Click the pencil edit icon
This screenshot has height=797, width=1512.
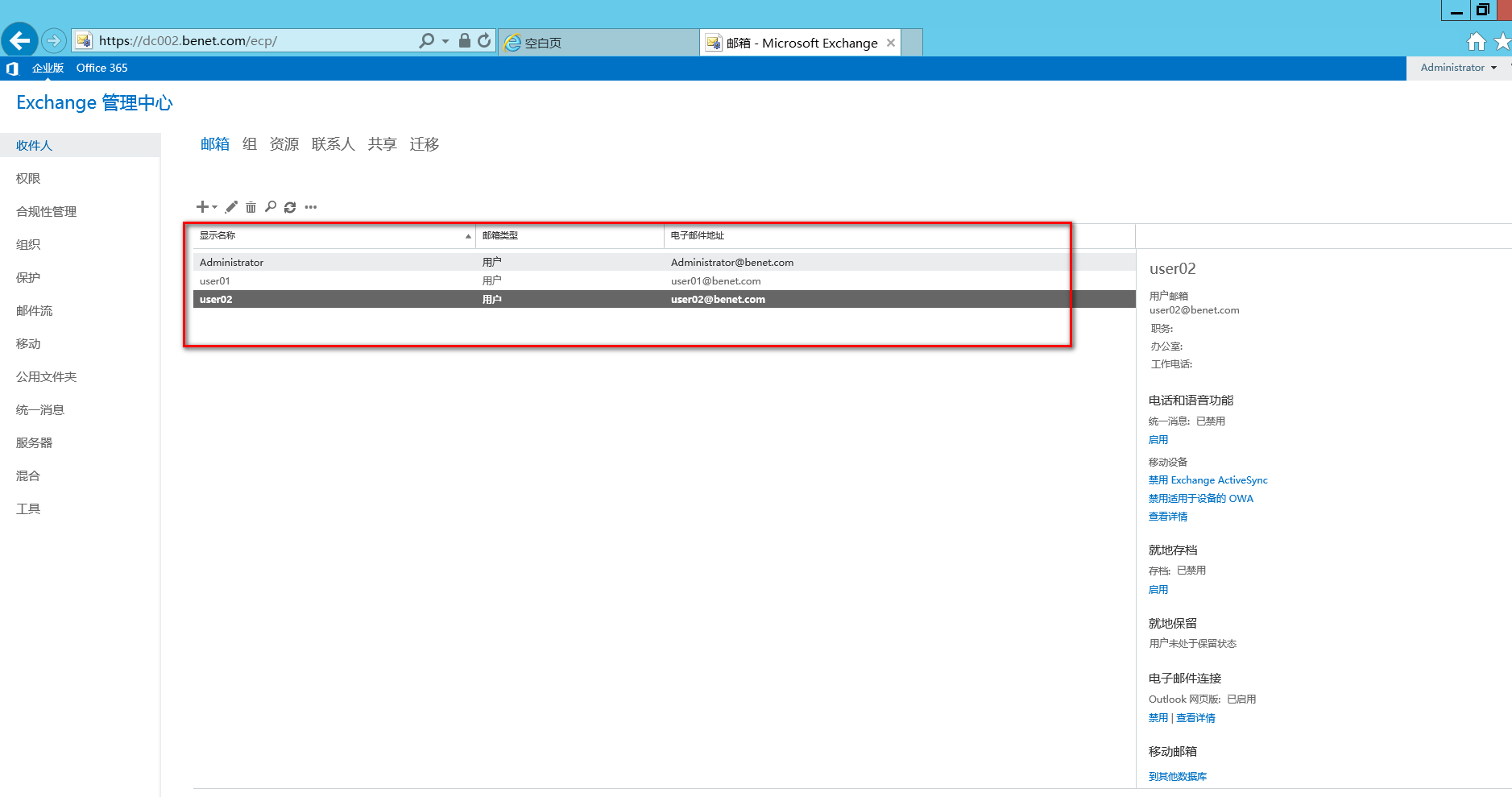pos(231,207)
